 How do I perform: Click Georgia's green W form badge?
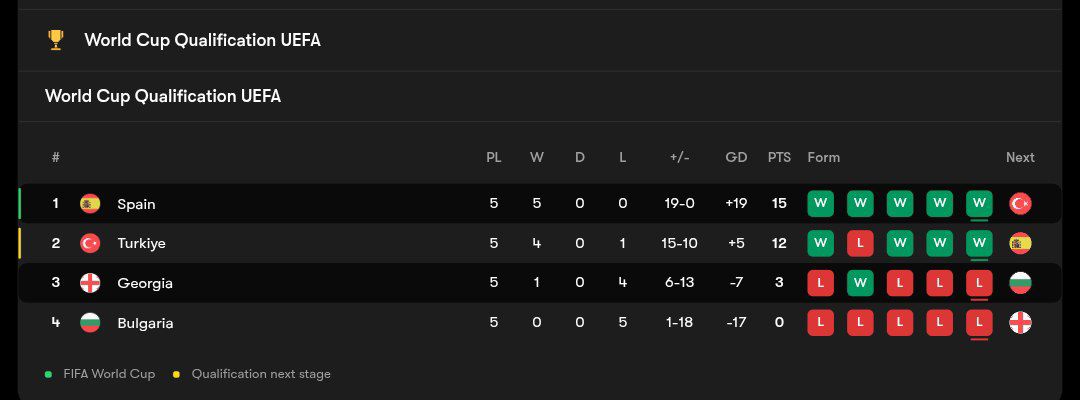pyautogui.click(x=860, y=283)
